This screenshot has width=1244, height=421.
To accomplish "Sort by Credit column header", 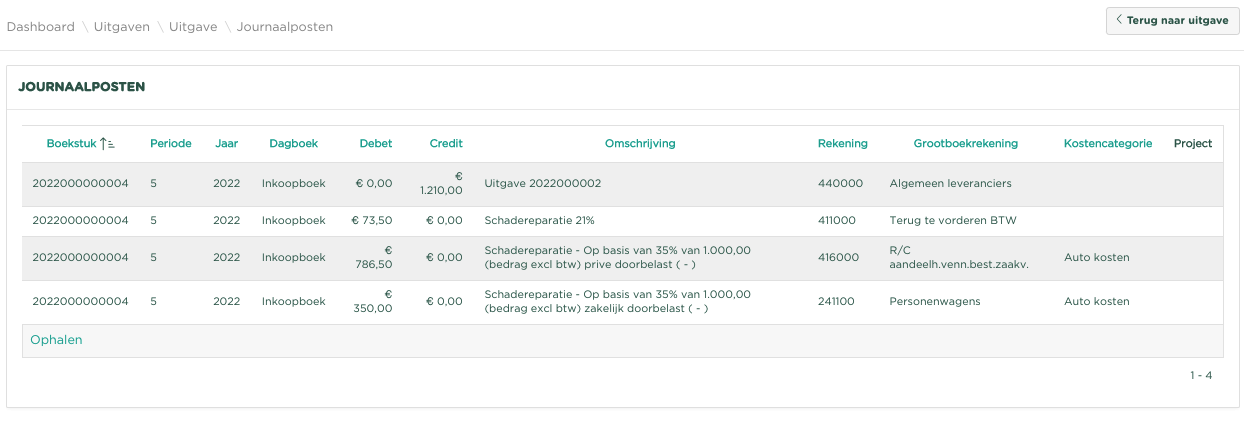I will pyautogui.click(x=446, y=144).
